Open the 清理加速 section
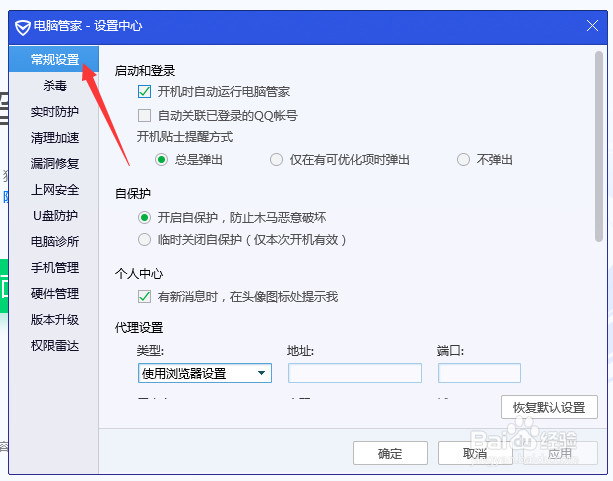613x481 pixels. click(x=55, y=137)
